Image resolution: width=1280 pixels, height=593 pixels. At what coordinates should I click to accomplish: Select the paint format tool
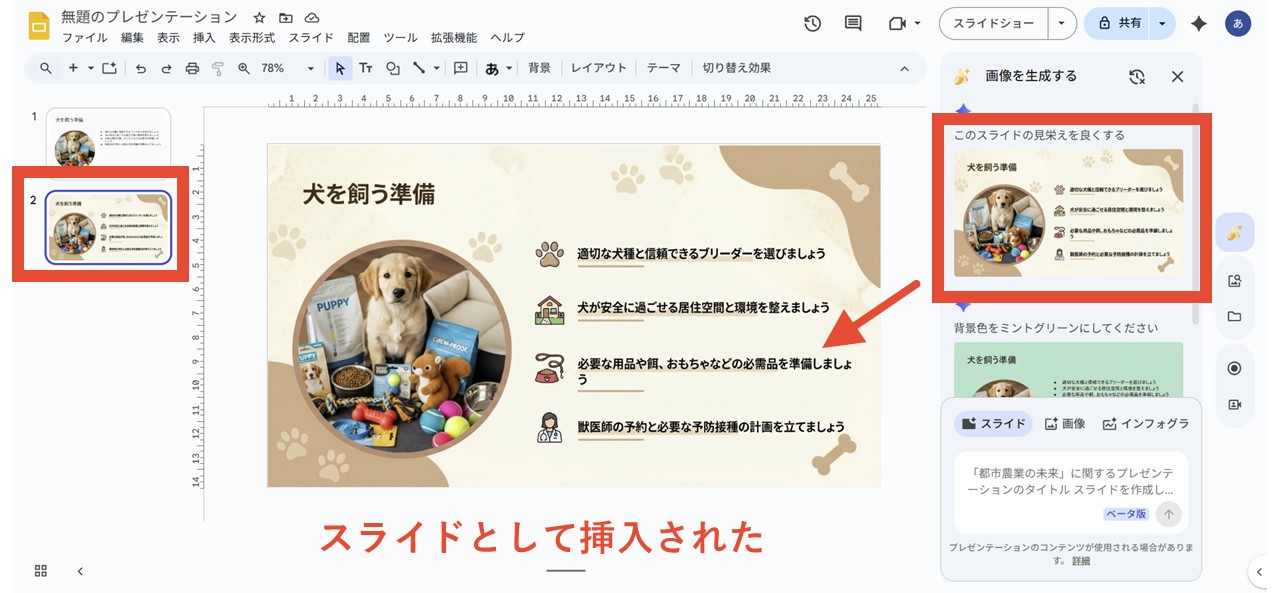click(x=216, y=68)
